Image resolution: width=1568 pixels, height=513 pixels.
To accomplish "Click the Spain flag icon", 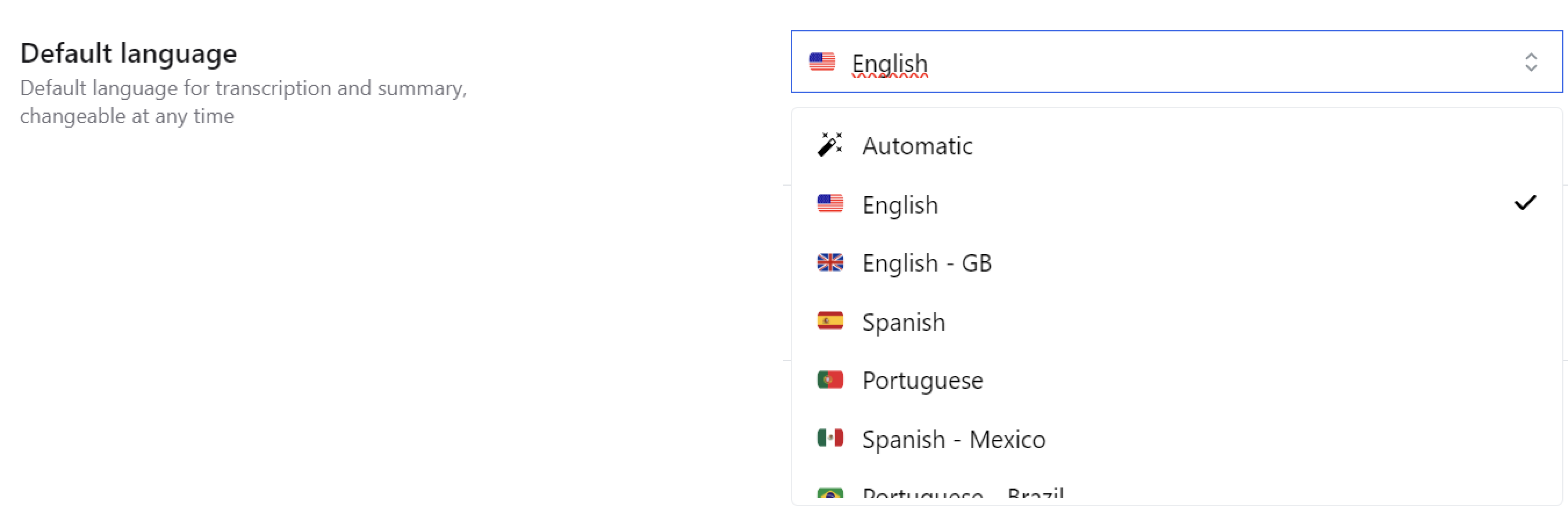I will pos(830,321).
